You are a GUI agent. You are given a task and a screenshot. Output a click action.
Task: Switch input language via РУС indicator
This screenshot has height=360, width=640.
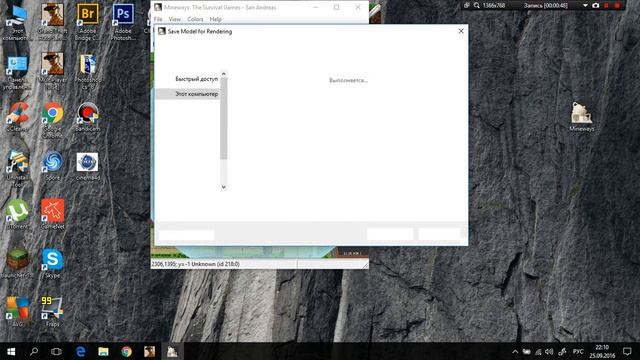point(578,351)
